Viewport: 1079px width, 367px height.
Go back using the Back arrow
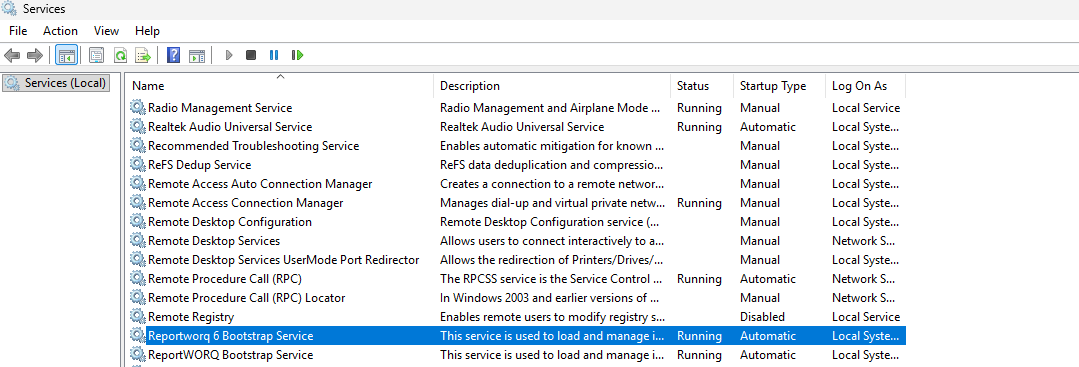(12, 55)
